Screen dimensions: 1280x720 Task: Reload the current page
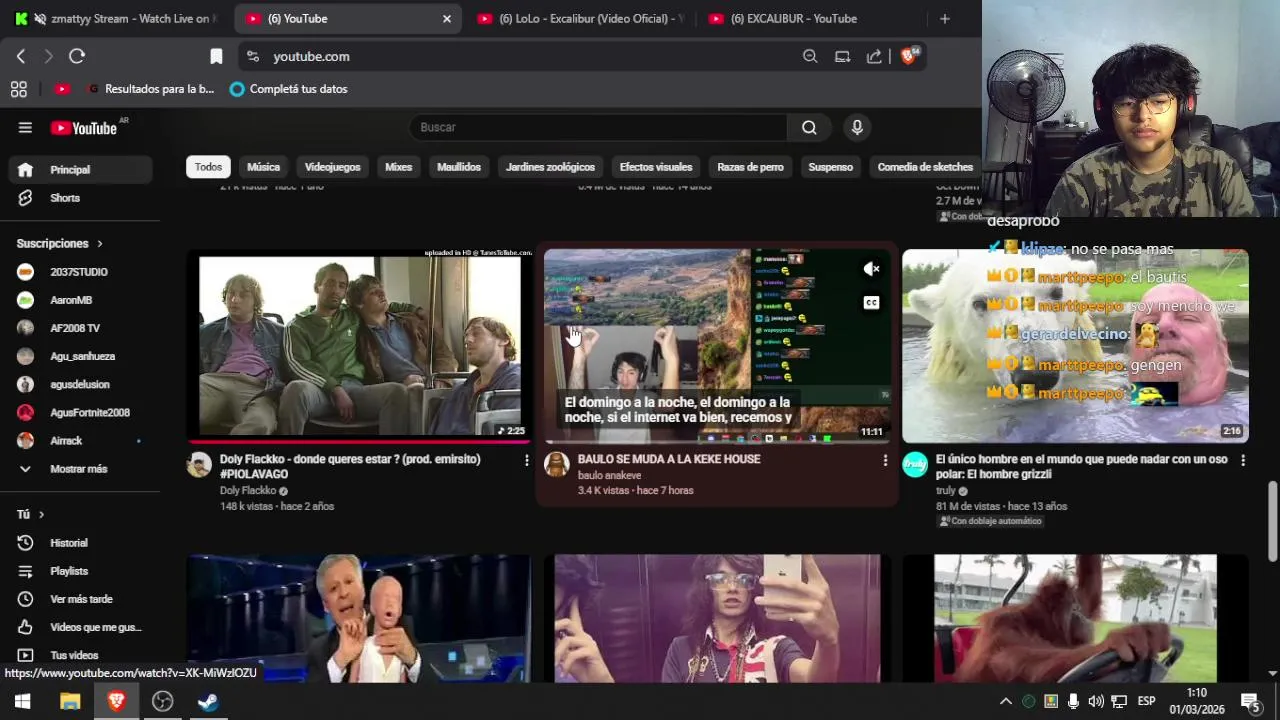(x=77, y=56)
